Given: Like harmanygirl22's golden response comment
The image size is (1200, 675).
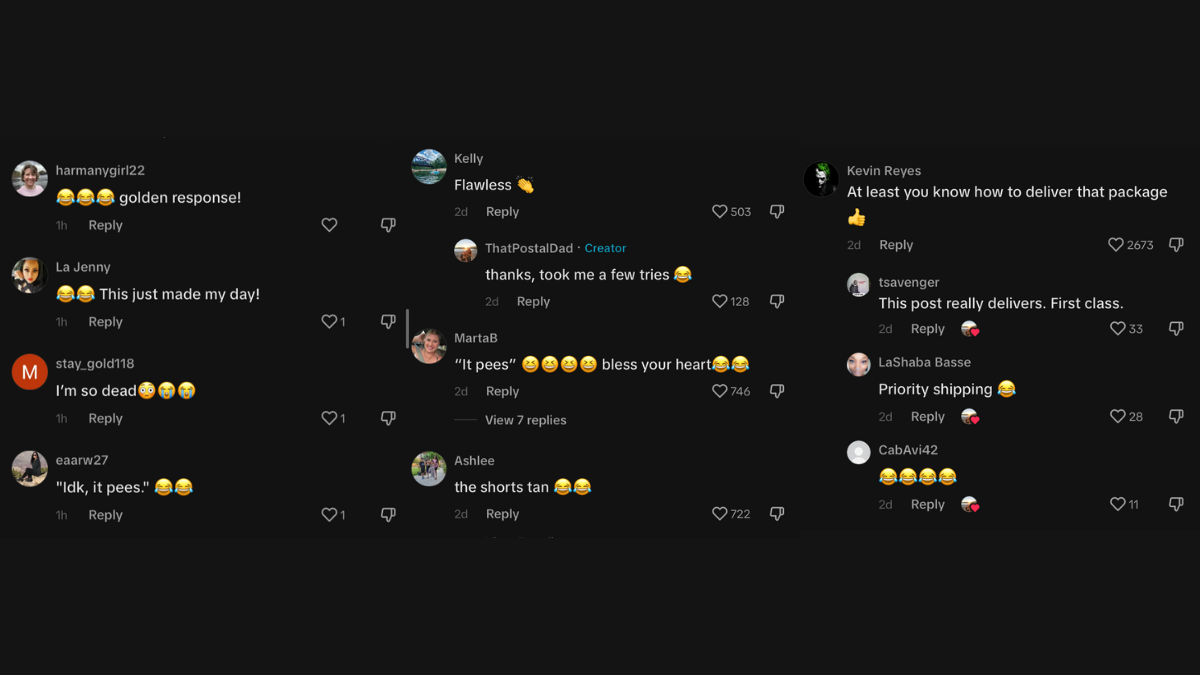Looking at the screenshot, I should [x=329, y=225].
